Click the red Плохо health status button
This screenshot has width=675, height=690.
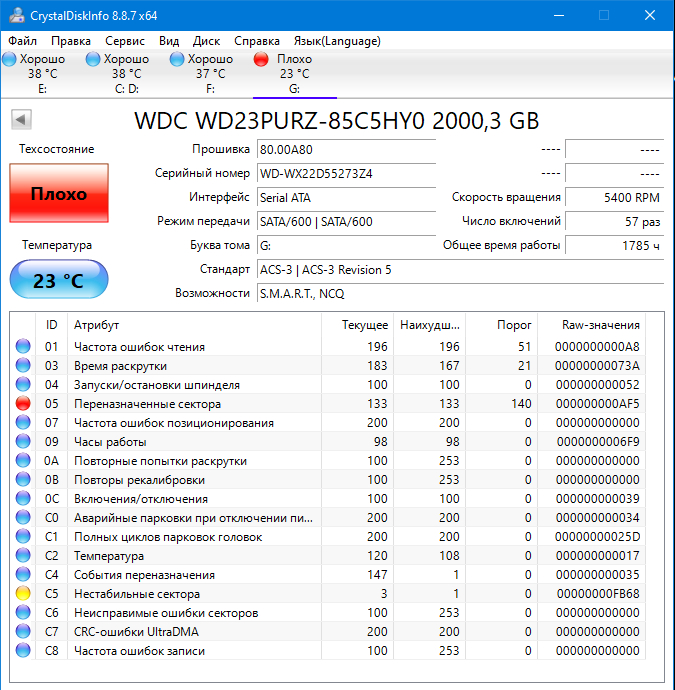58,194
